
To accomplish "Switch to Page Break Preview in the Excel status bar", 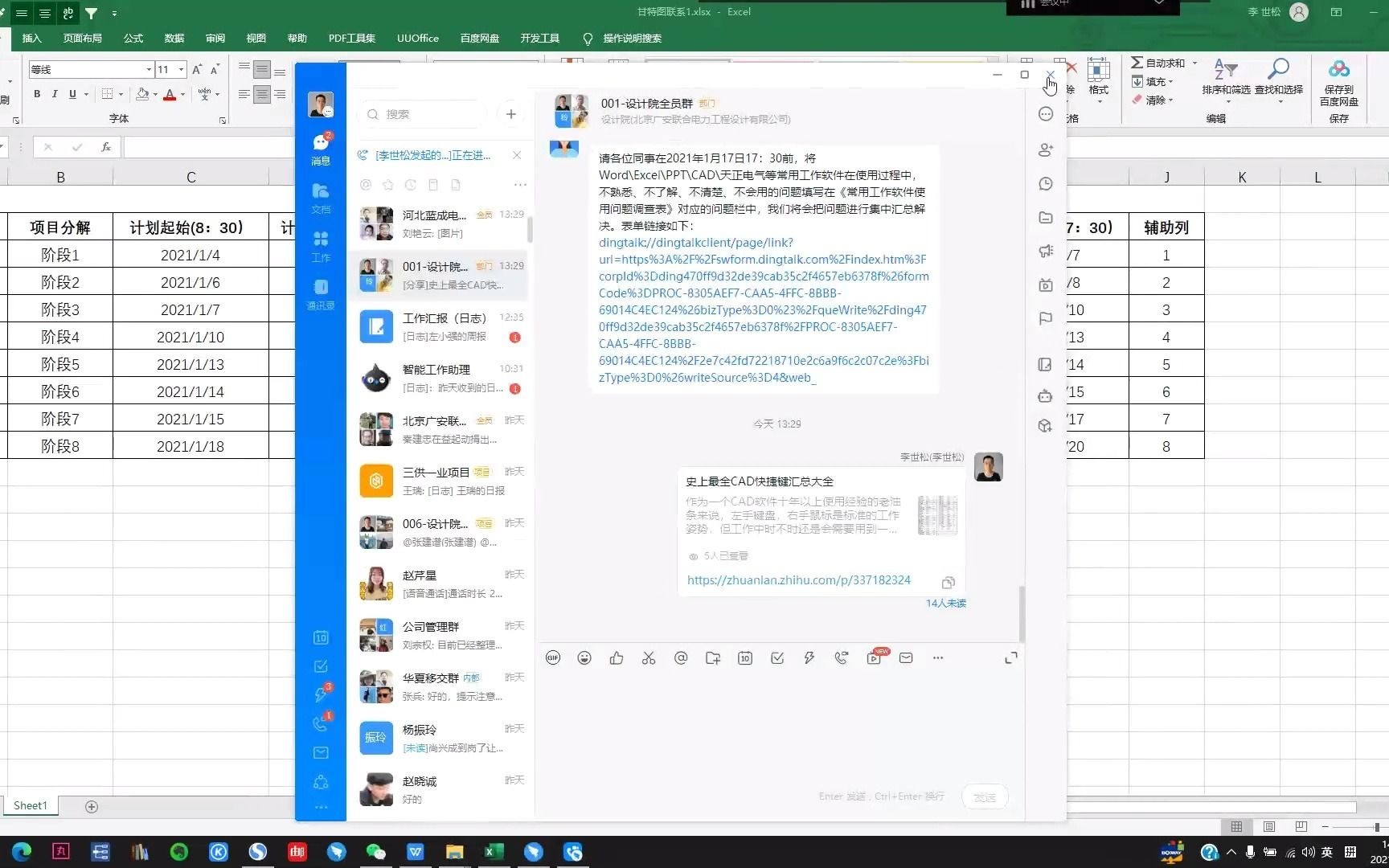I will 1301,826.
